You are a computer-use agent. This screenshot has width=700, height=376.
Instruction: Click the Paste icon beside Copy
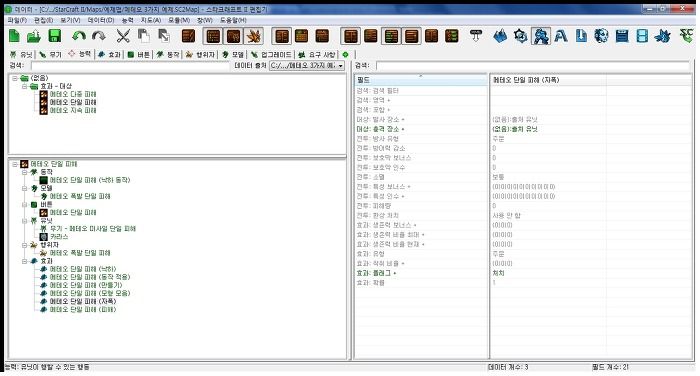point(164,36)
